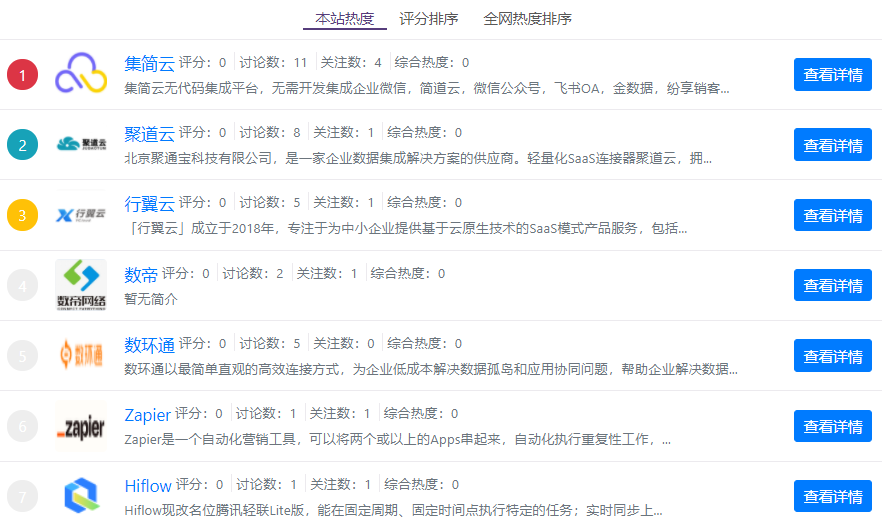882x524 pixels.
Task: Click the 行翼云 logo
Action: (x=81, y=214)
